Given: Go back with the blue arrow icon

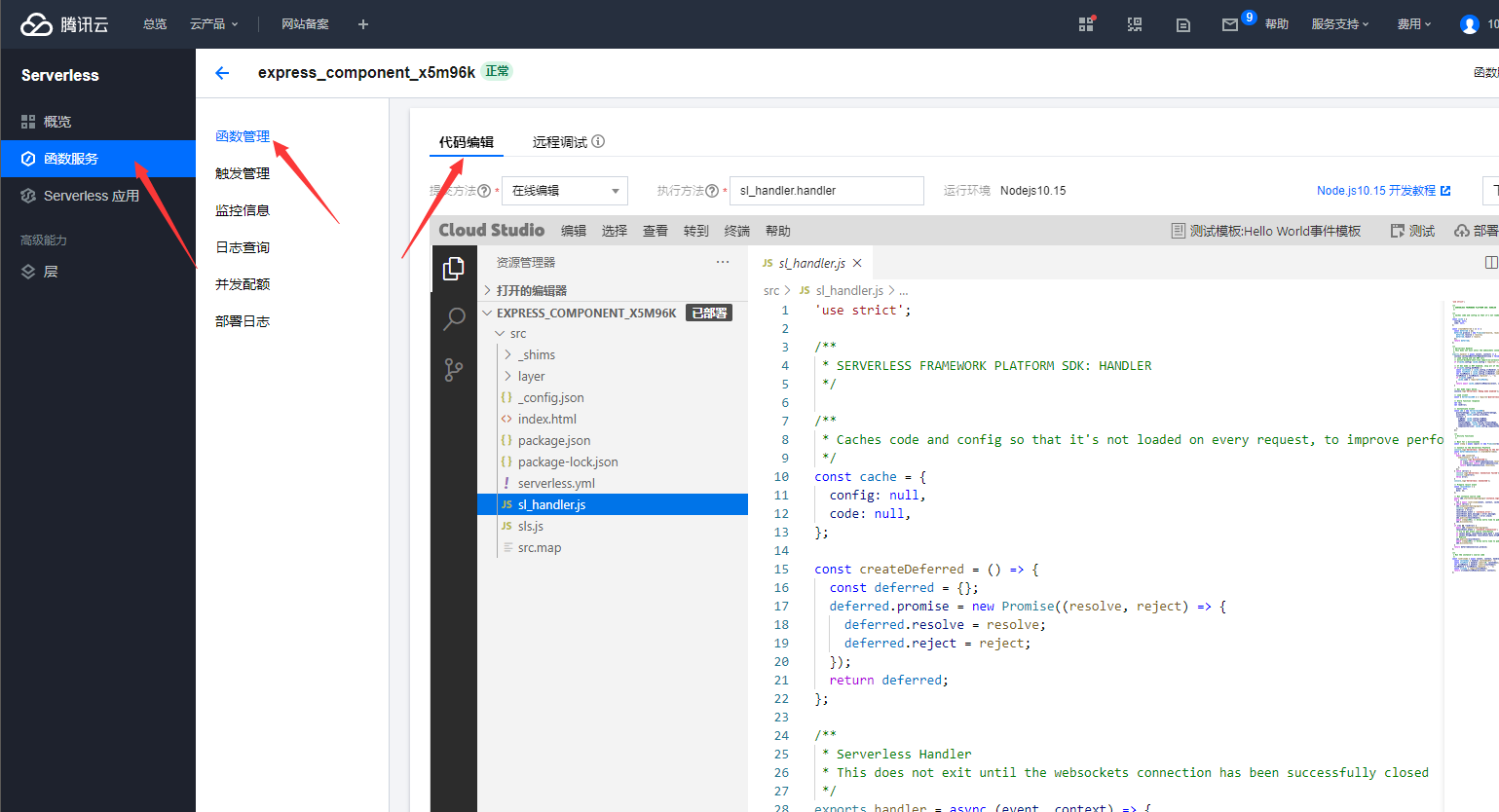Looking at the screenshot, I should coord(222,73).
